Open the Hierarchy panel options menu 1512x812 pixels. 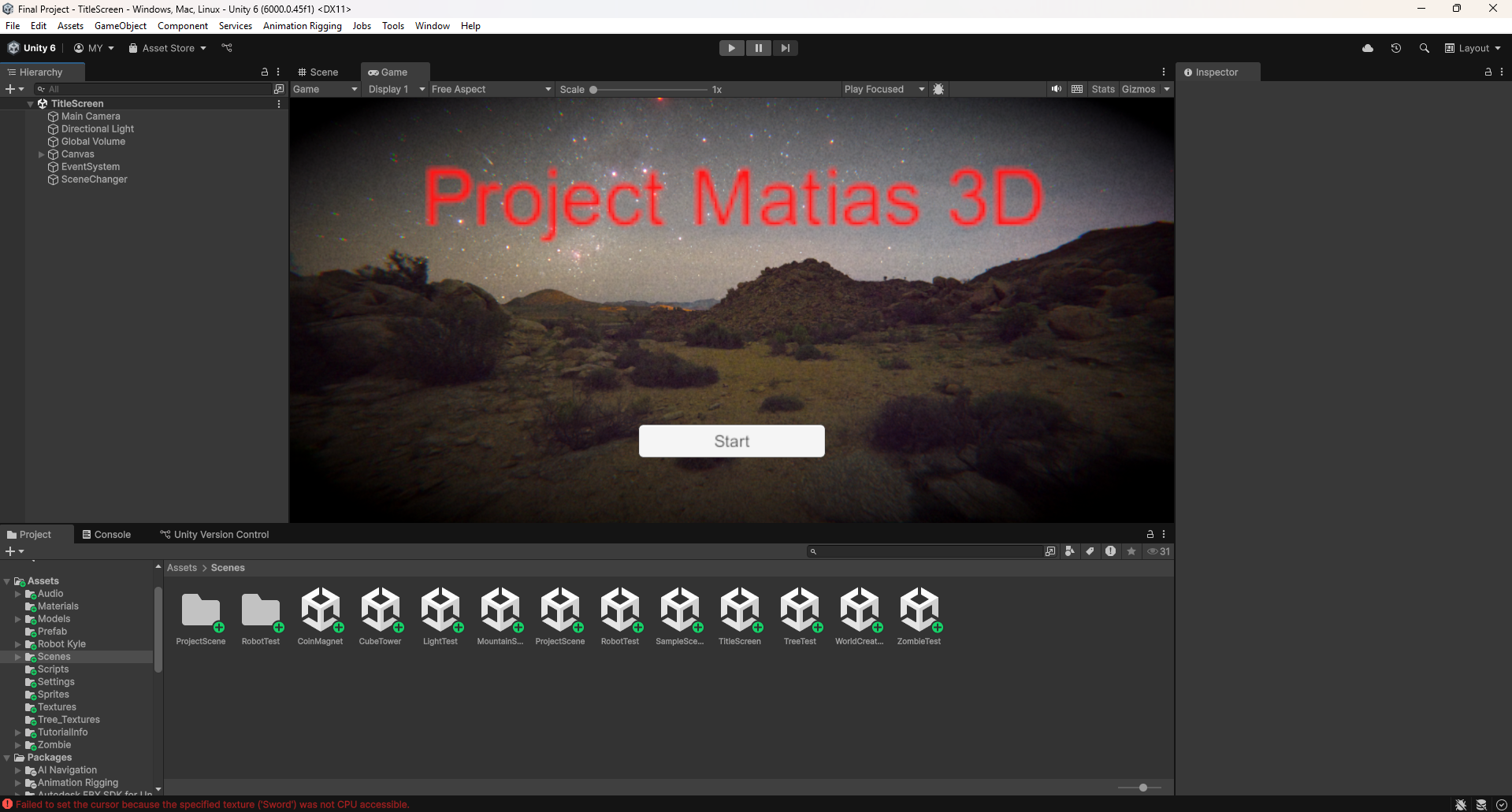tap(278, 72)
